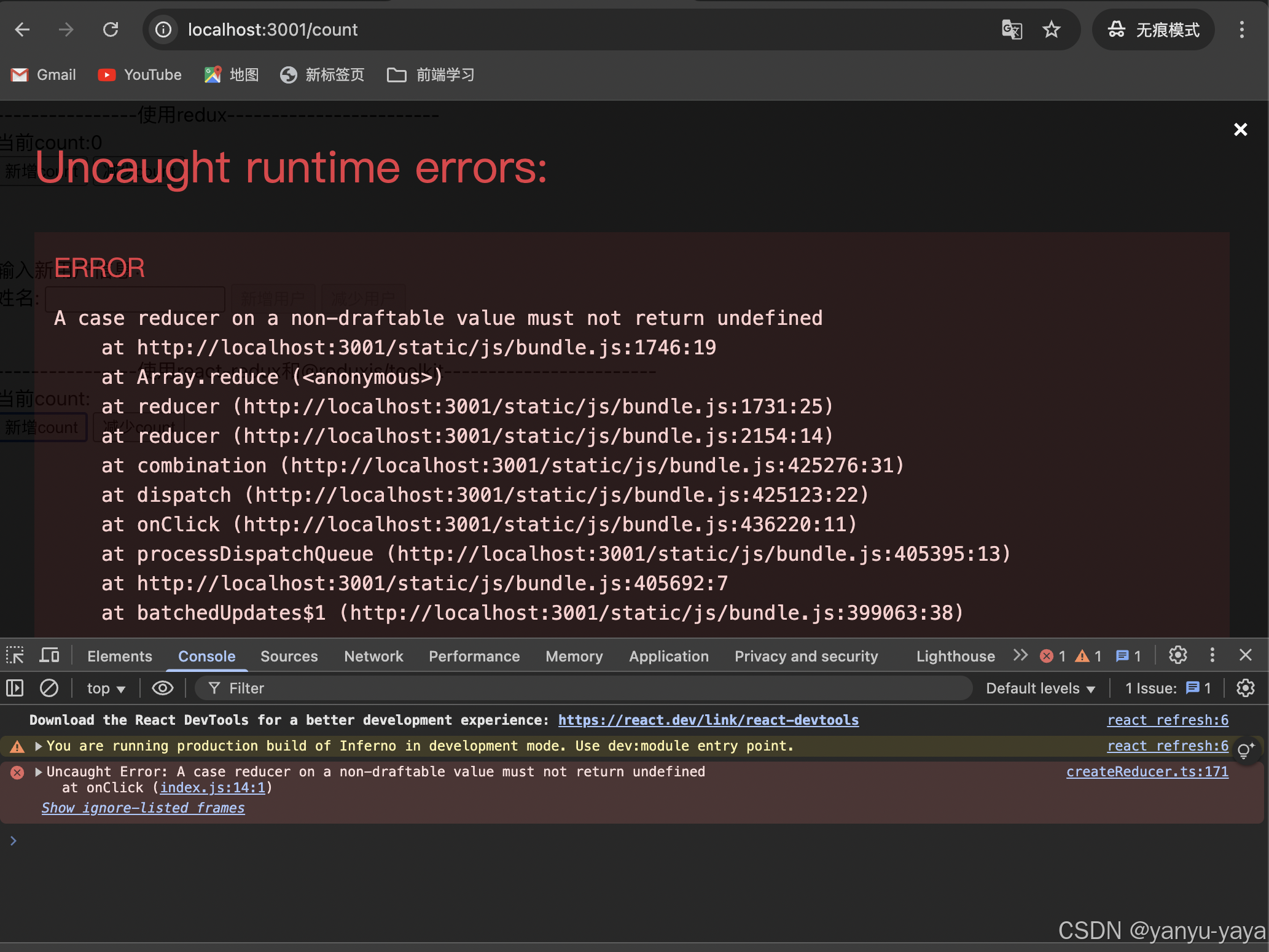Screen dimensions: 1269x952
Task: Toggle the device toolbar icon
Action: pyautogui.click(x=49, y=655)
